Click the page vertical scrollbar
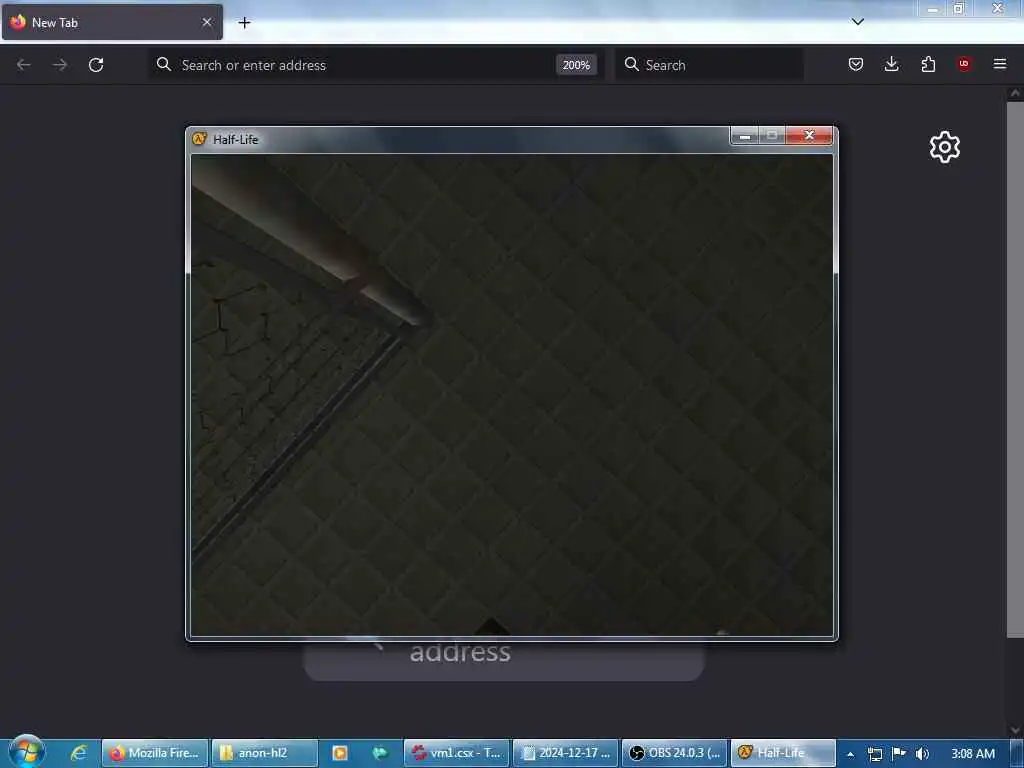 point(1015,369)
